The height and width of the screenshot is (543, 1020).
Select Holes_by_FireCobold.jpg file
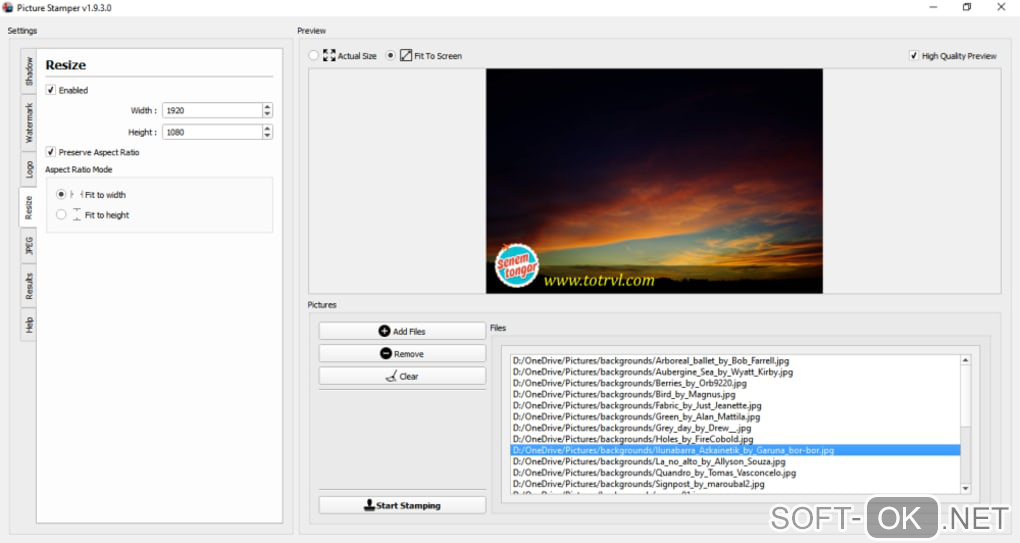(735, 439)
